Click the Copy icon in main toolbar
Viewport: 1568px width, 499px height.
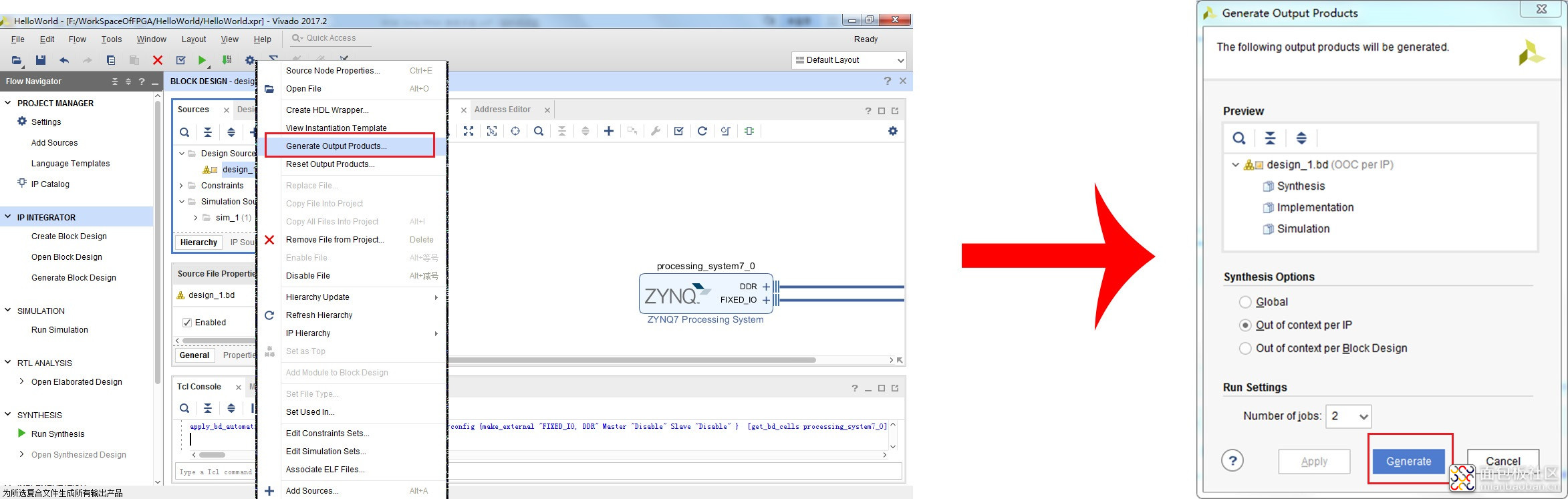click(111, 60)
